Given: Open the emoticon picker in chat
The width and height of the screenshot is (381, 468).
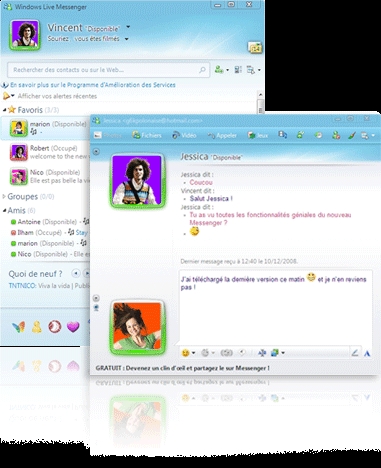Looking at the screenshot, I should [185, 353].
